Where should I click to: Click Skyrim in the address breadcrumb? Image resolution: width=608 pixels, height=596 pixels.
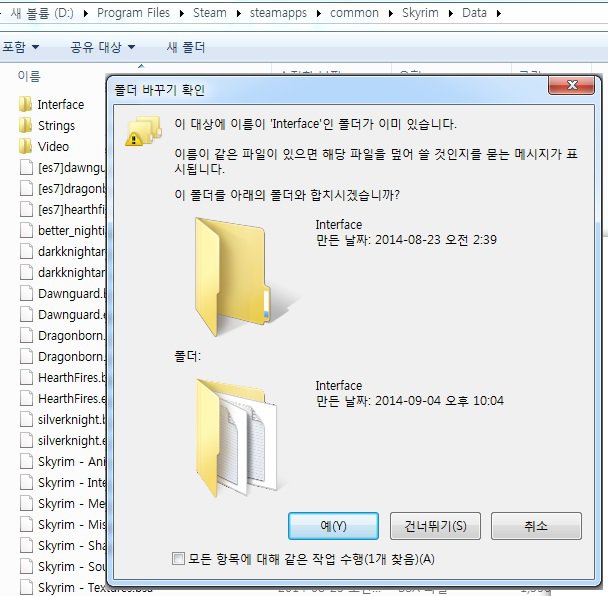(420, 13)
